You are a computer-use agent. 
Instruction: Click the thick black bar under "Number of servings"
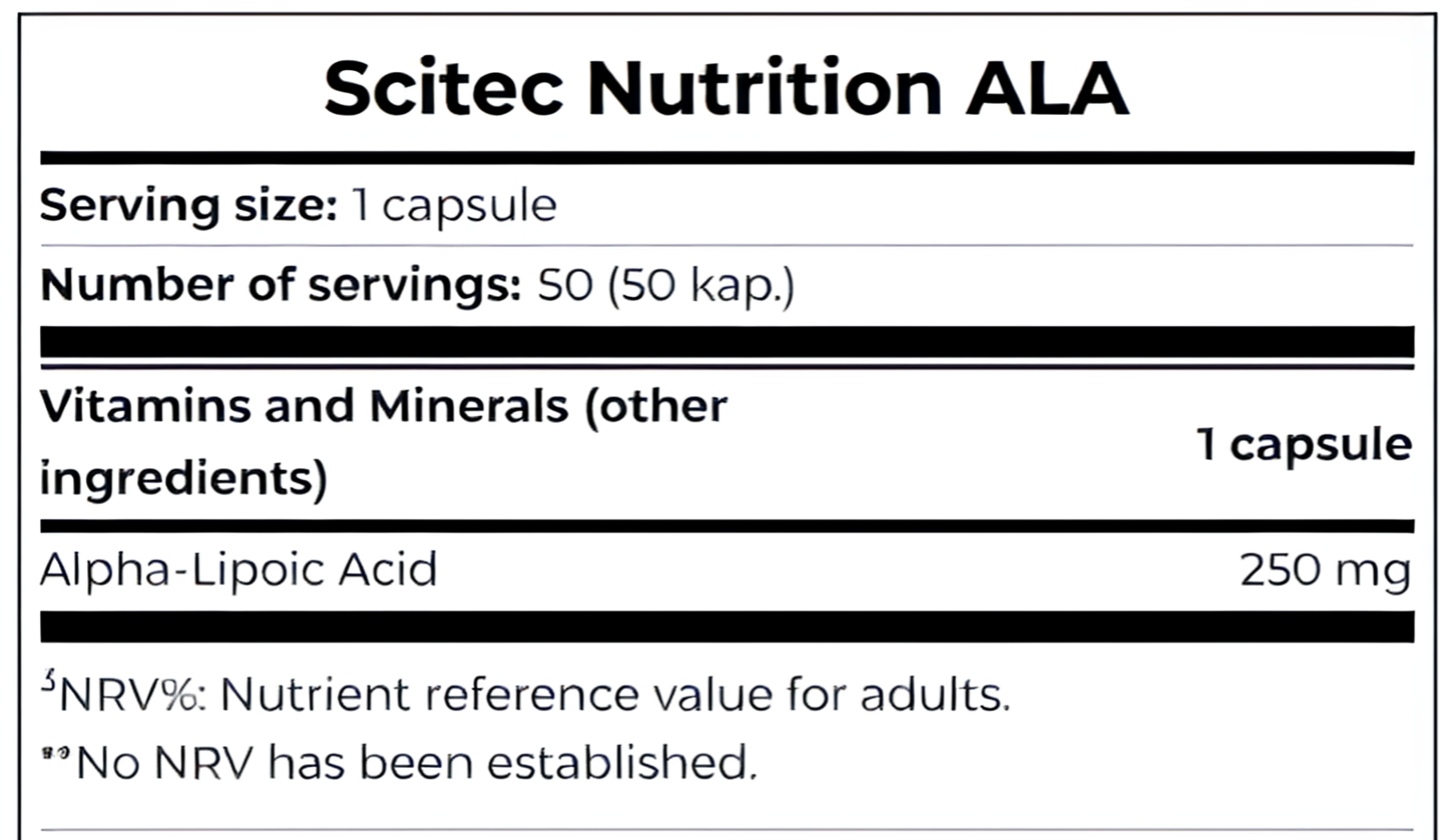coord(726,341)
